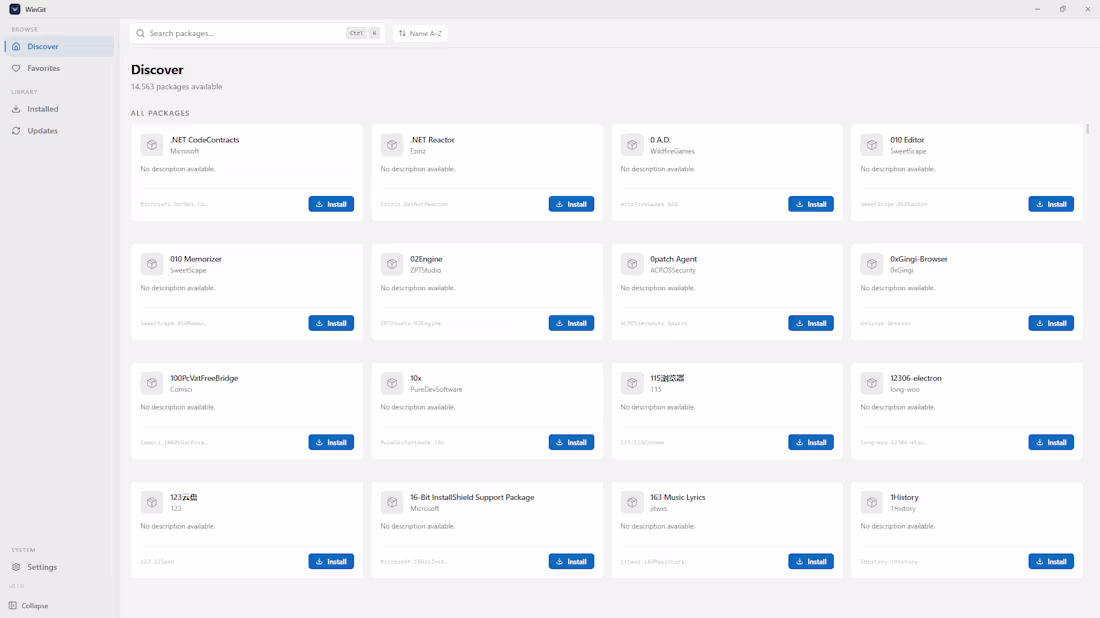Open 010 Editor package title
This screenshot has width=1100, height=618.
[x=907, y=140]
